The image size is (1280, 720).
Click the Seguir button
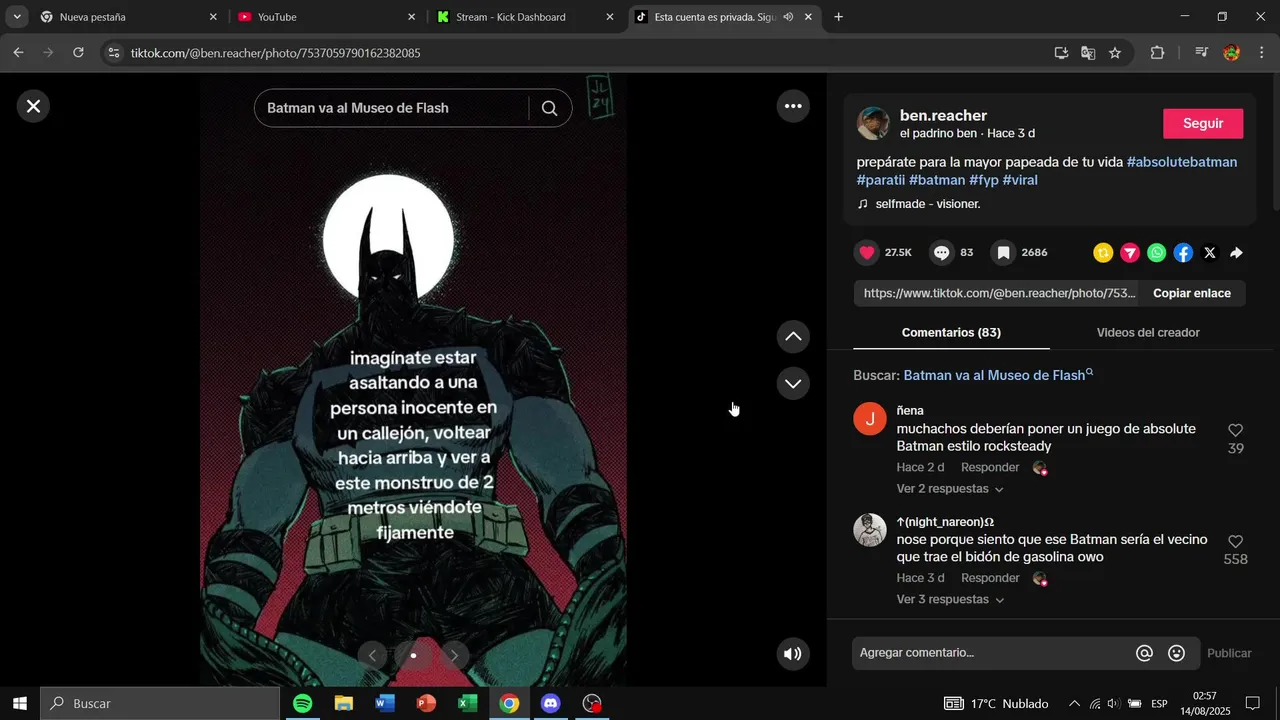click(1203, 123)
